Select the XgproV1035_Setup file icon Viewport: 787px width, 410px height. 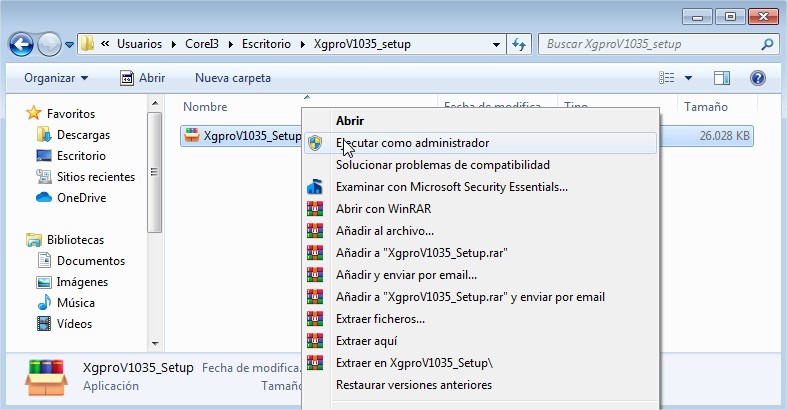192,136
